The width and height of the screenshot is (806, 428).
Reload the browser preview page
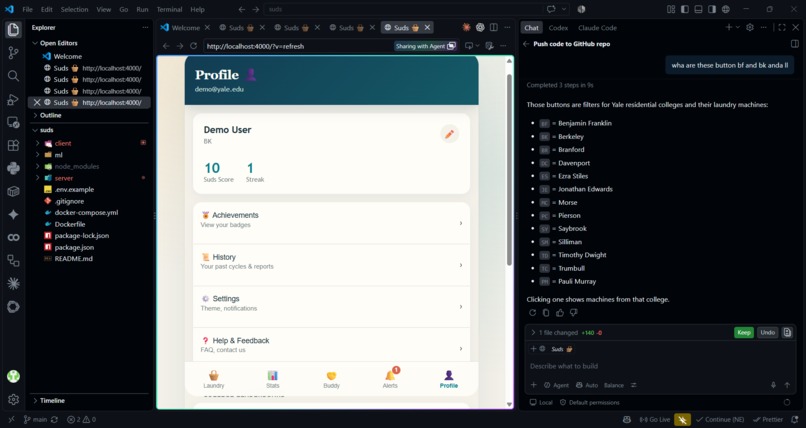click(x=193, y=46)
